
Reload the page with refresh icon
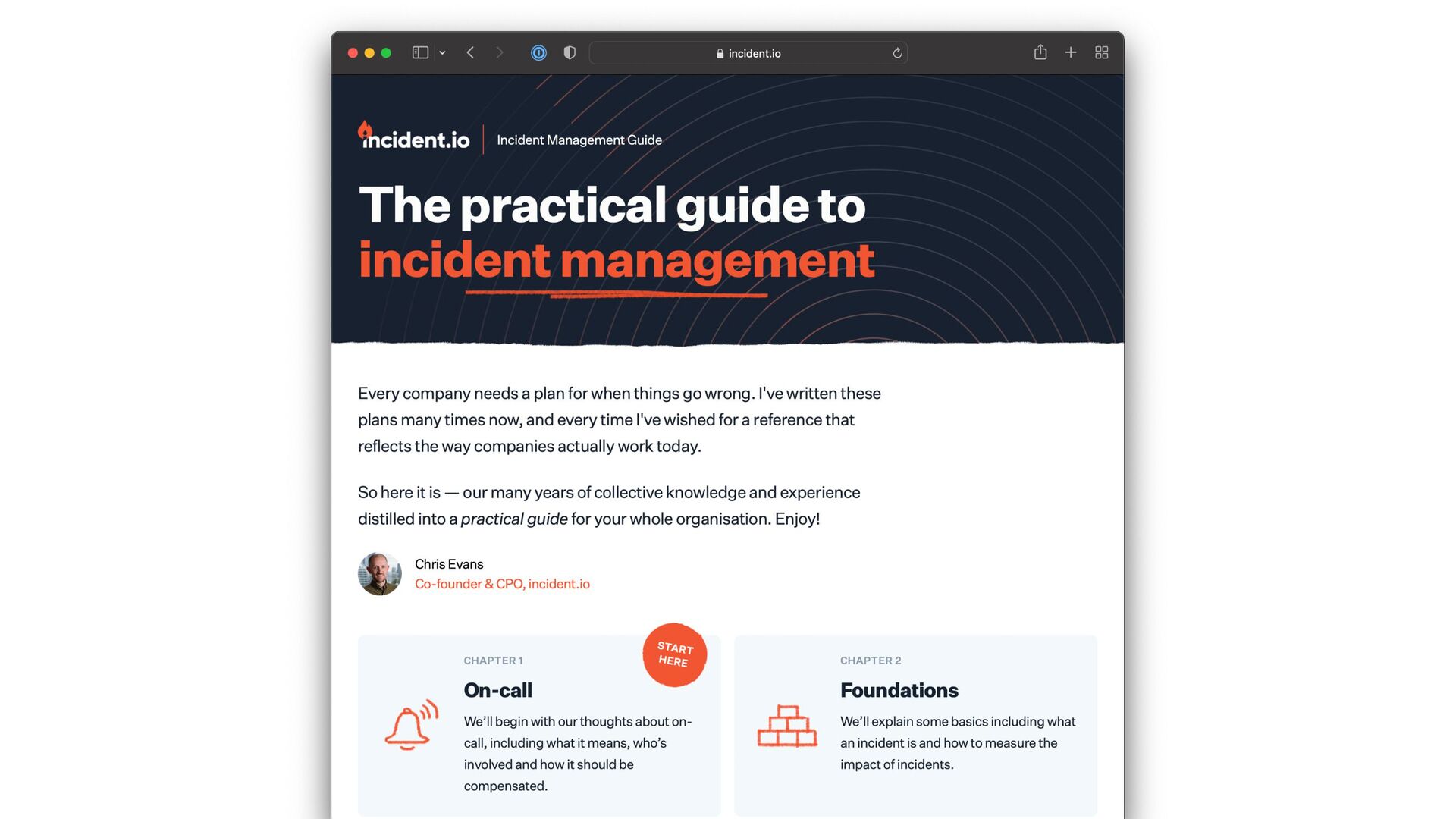coord(897,53)
